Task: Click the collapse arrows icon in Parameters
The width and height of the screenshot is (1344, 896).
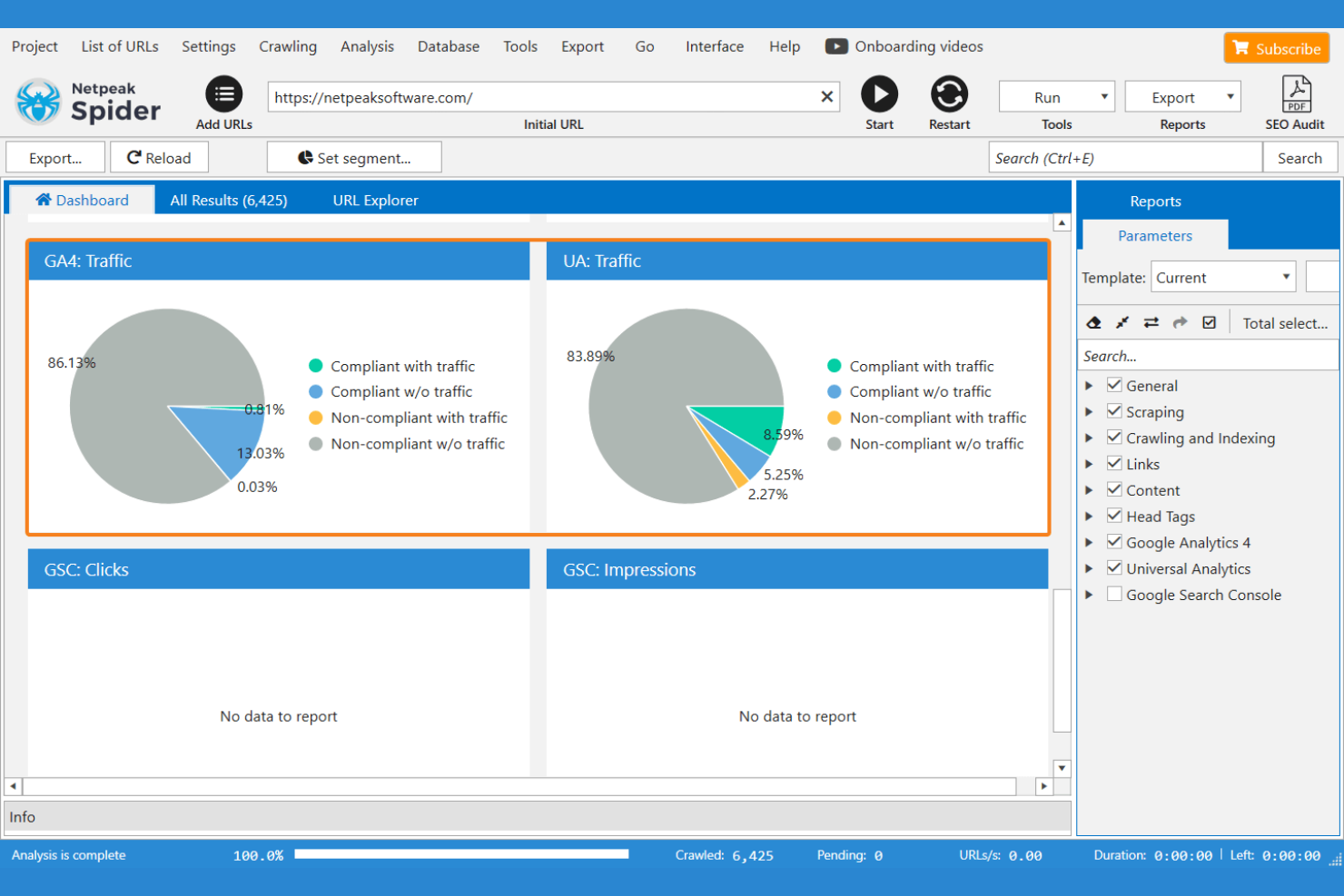Action: point(1122,322)
